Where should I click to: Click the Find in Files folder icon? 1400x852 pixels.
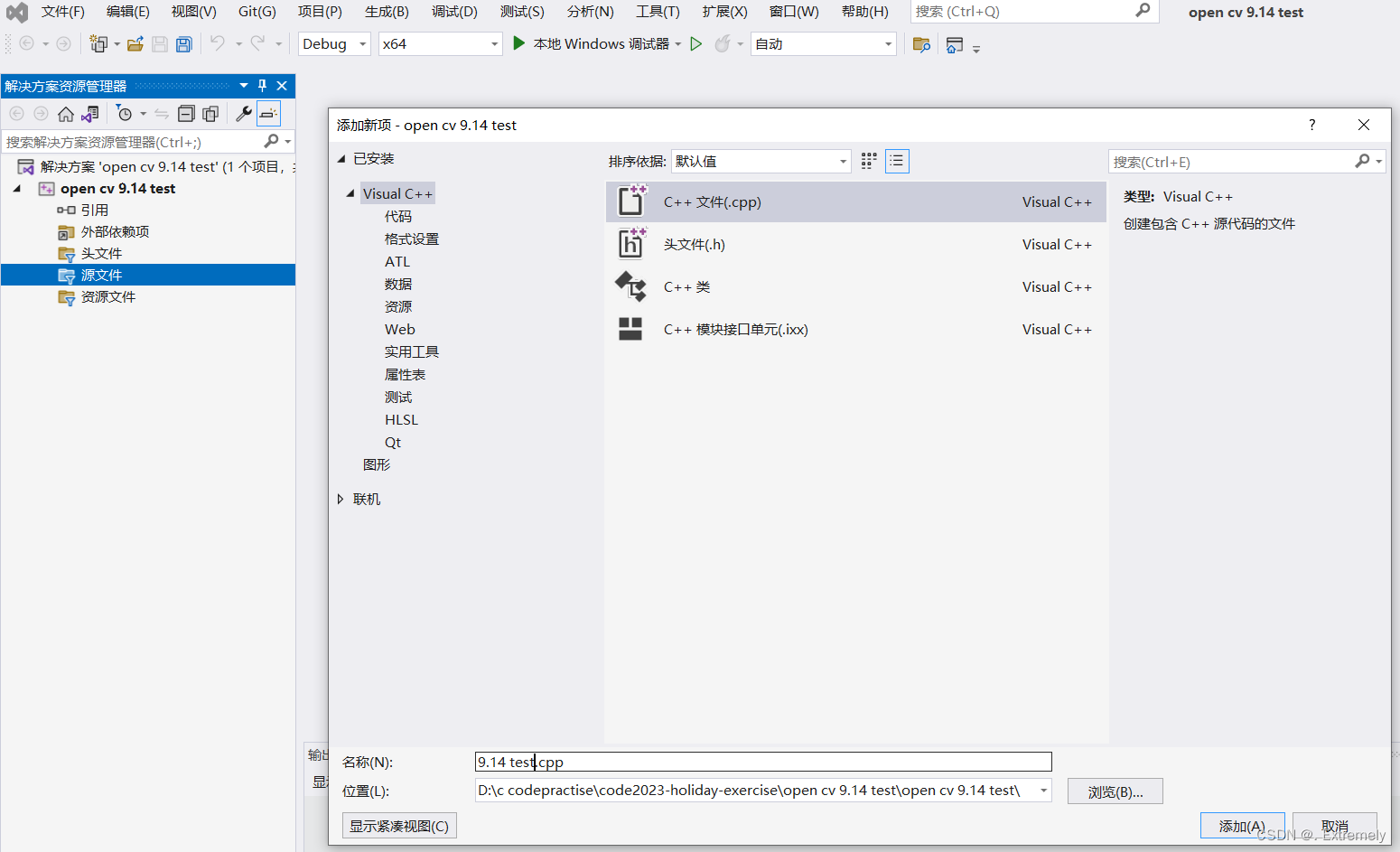pos(921,44)
